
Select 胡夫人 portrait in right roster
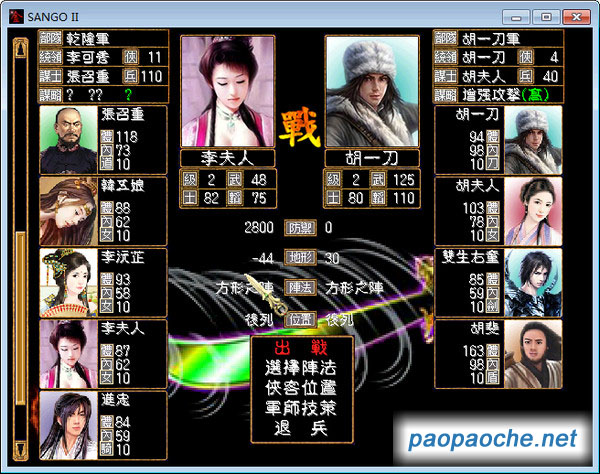533,211
